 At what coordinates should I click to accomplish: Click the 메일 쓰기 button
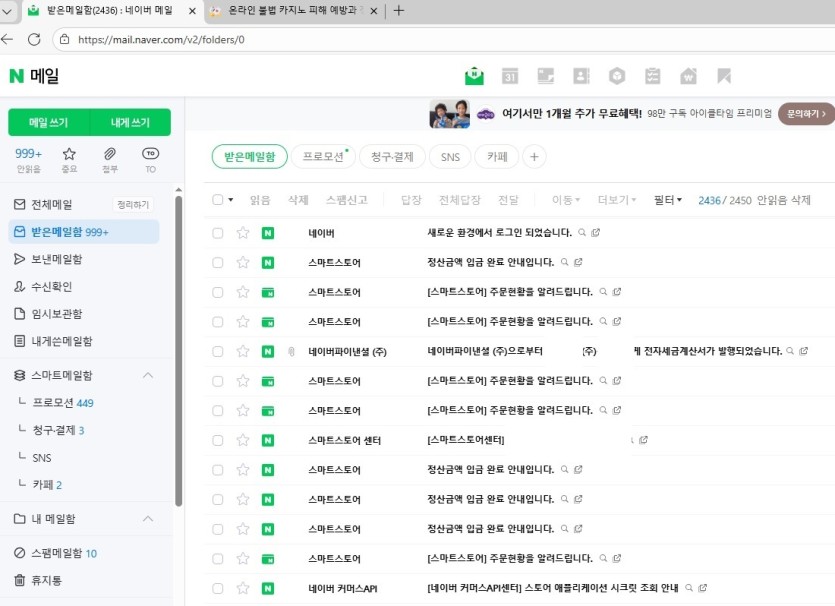click(x=48, y=122)
